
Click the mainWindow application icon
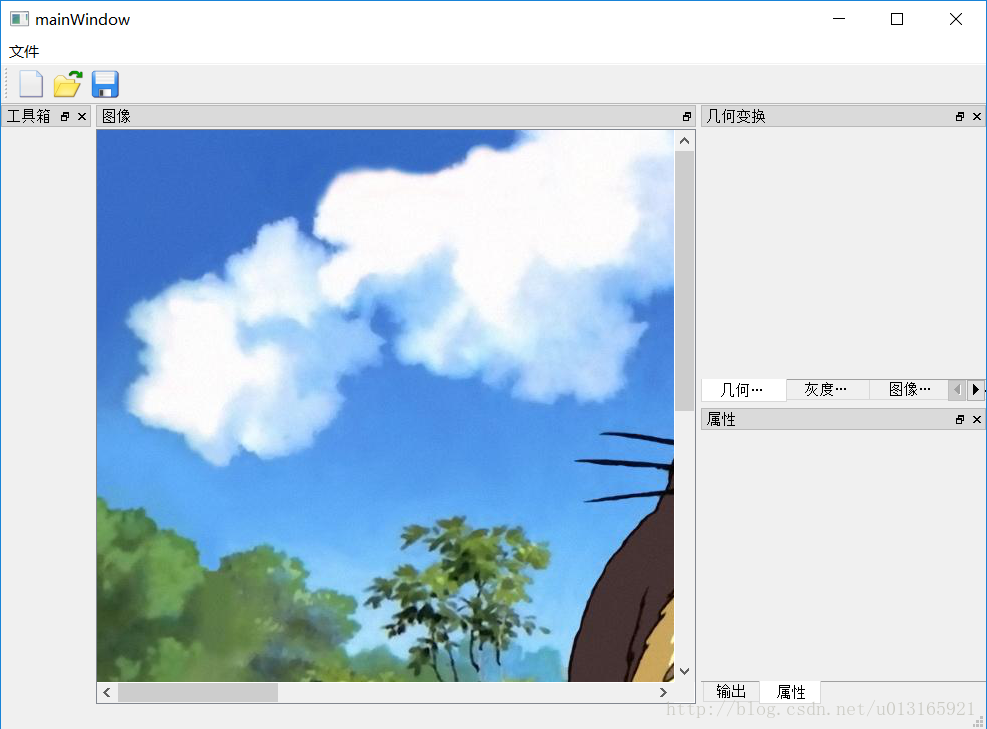[x=20, y=19]
